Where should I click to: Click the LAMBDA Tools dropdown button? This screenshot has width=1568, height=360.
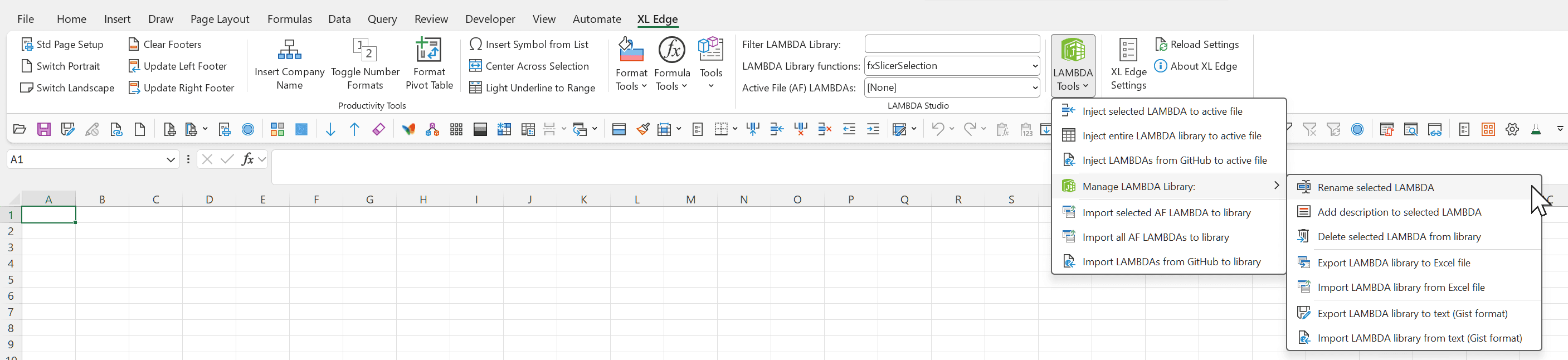coord(1073,65)
